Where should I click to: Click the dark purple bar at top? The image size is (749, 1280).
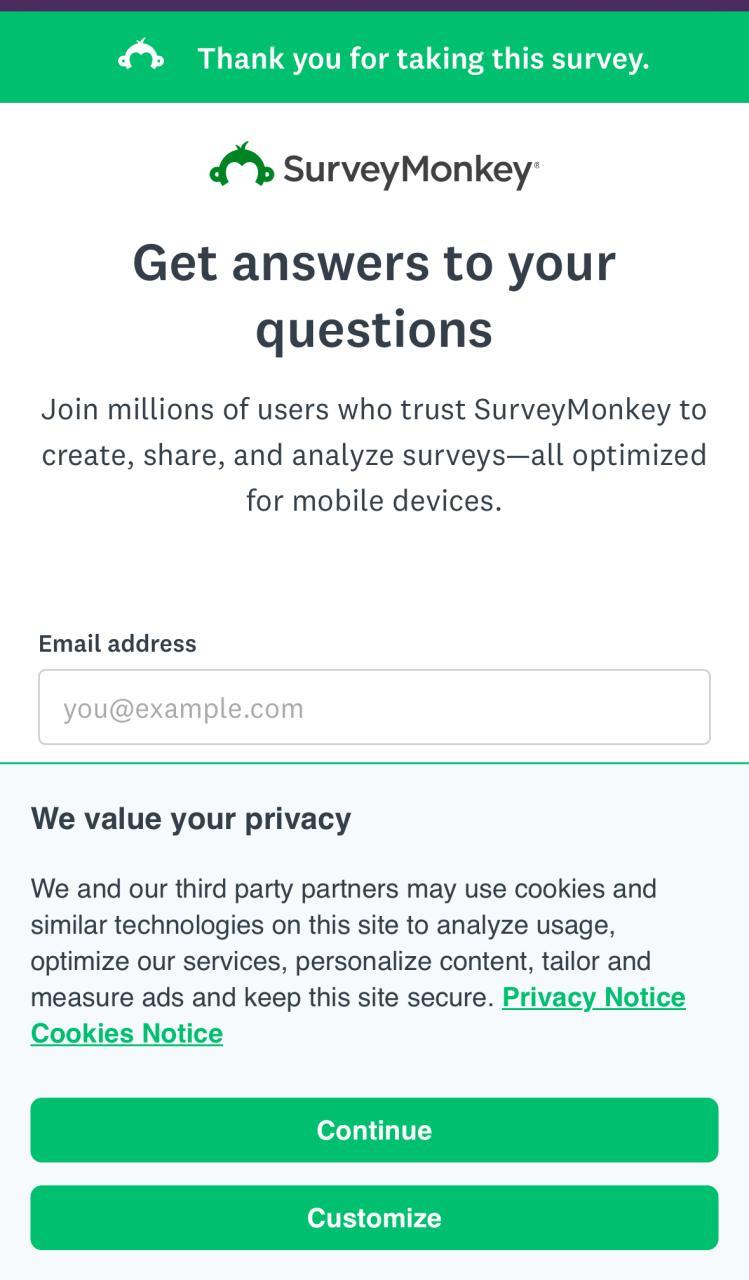tap(374, 5)
